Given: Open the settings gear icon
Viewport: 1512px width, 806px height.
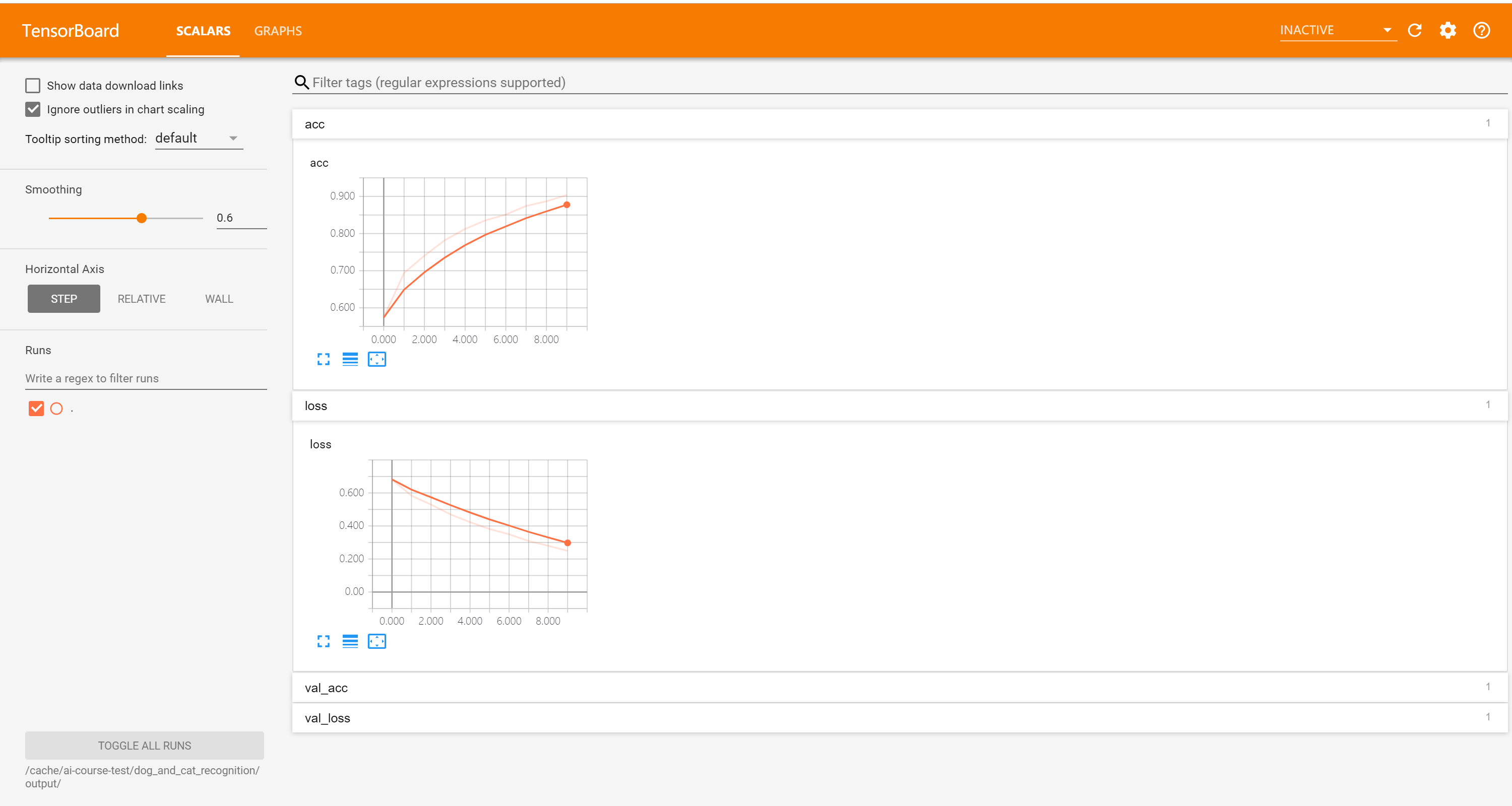Looking at the screenshot, I should tap(1447, 31).
